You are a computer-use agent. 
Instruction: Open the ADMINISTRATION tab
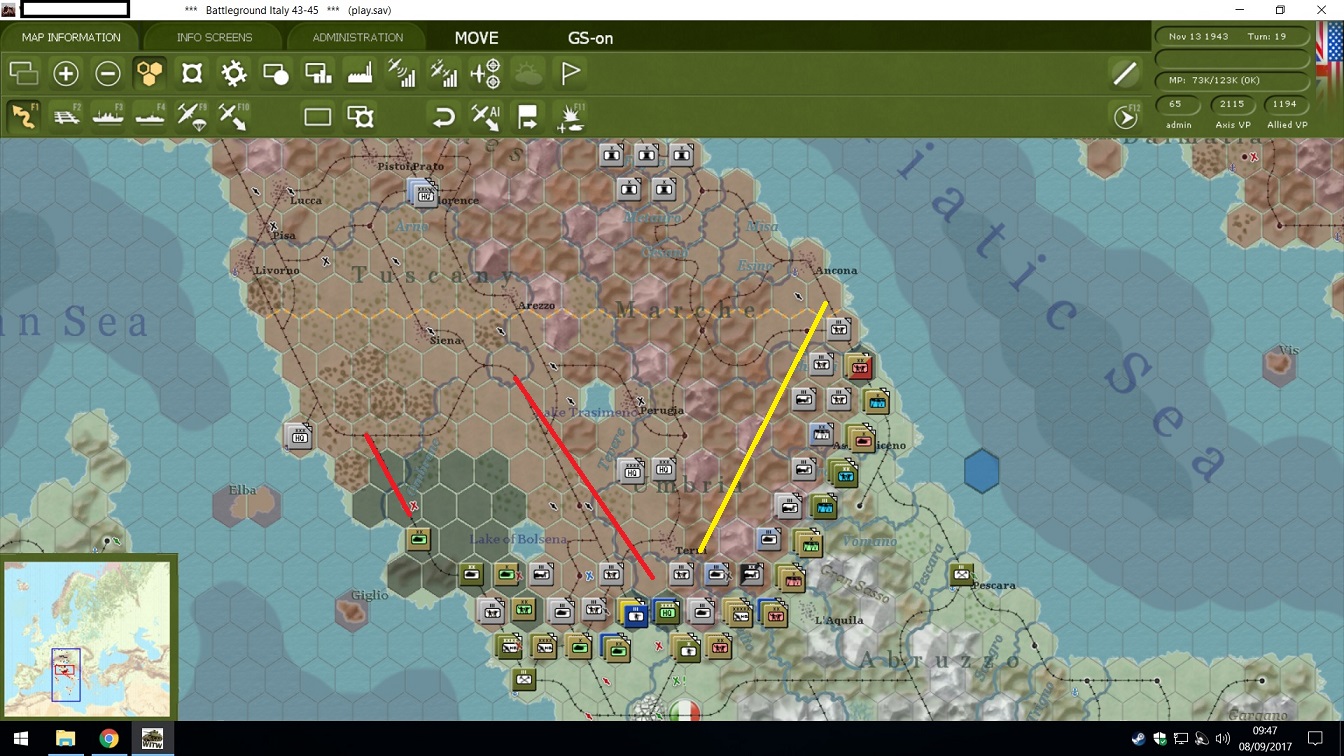coord(357,37)
